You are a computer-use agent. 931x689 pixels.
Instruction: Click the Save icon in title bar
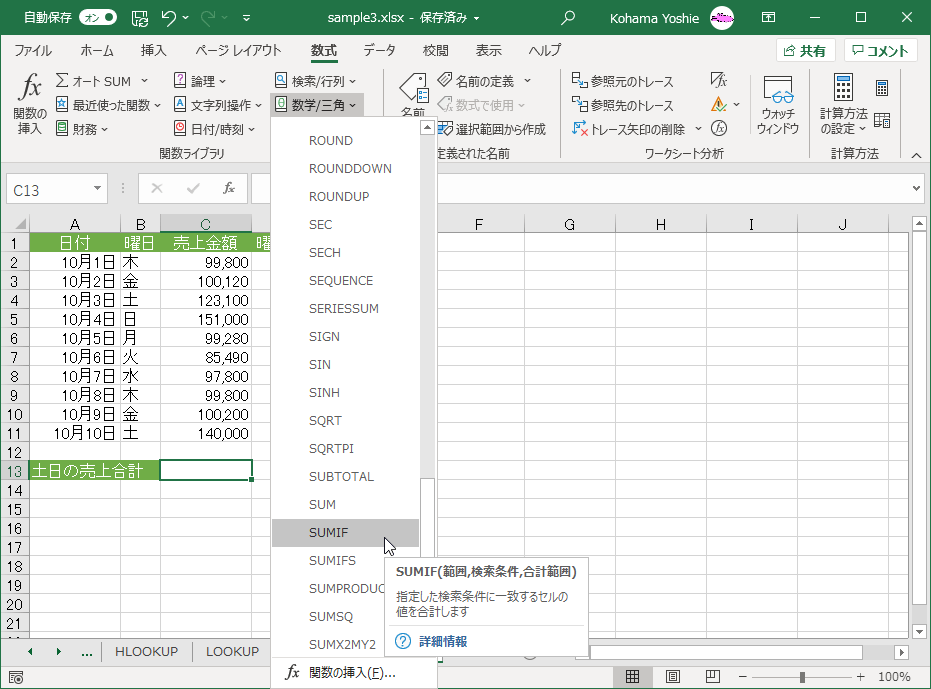(140, 17)
